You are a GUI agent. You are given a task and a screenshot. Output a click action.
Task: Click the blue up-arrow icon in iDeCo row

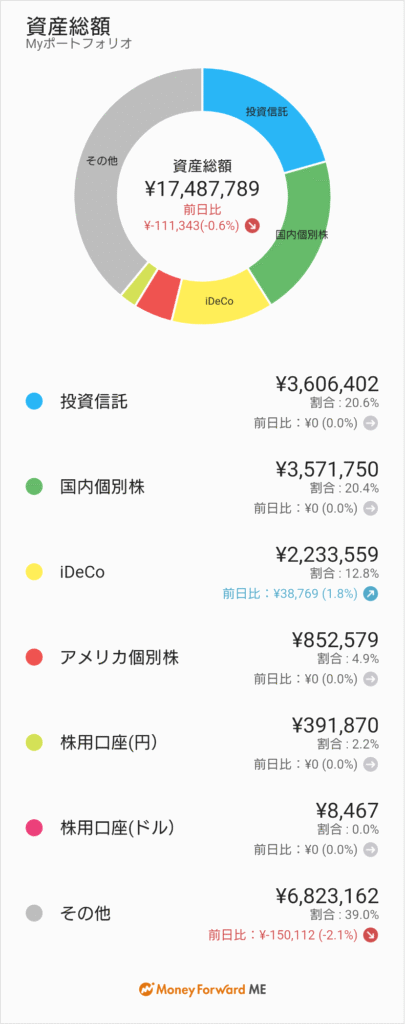click(x=370, y=594)
